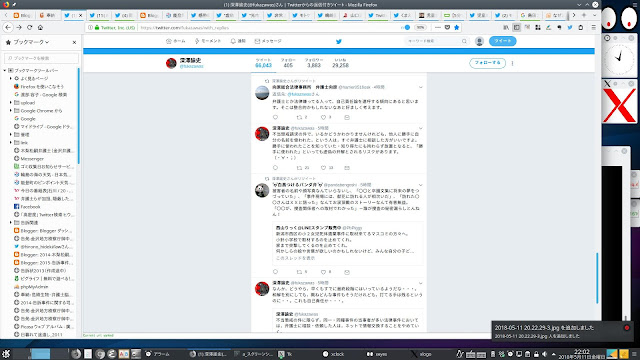Expand the よく見るページ folder
Image resolution: width=640 pixels, height=360 pixels.
tap(11, 78)
